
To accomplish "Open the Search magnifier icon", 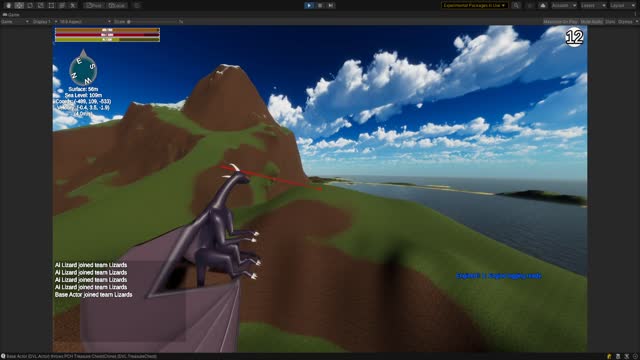I will 516,5.
